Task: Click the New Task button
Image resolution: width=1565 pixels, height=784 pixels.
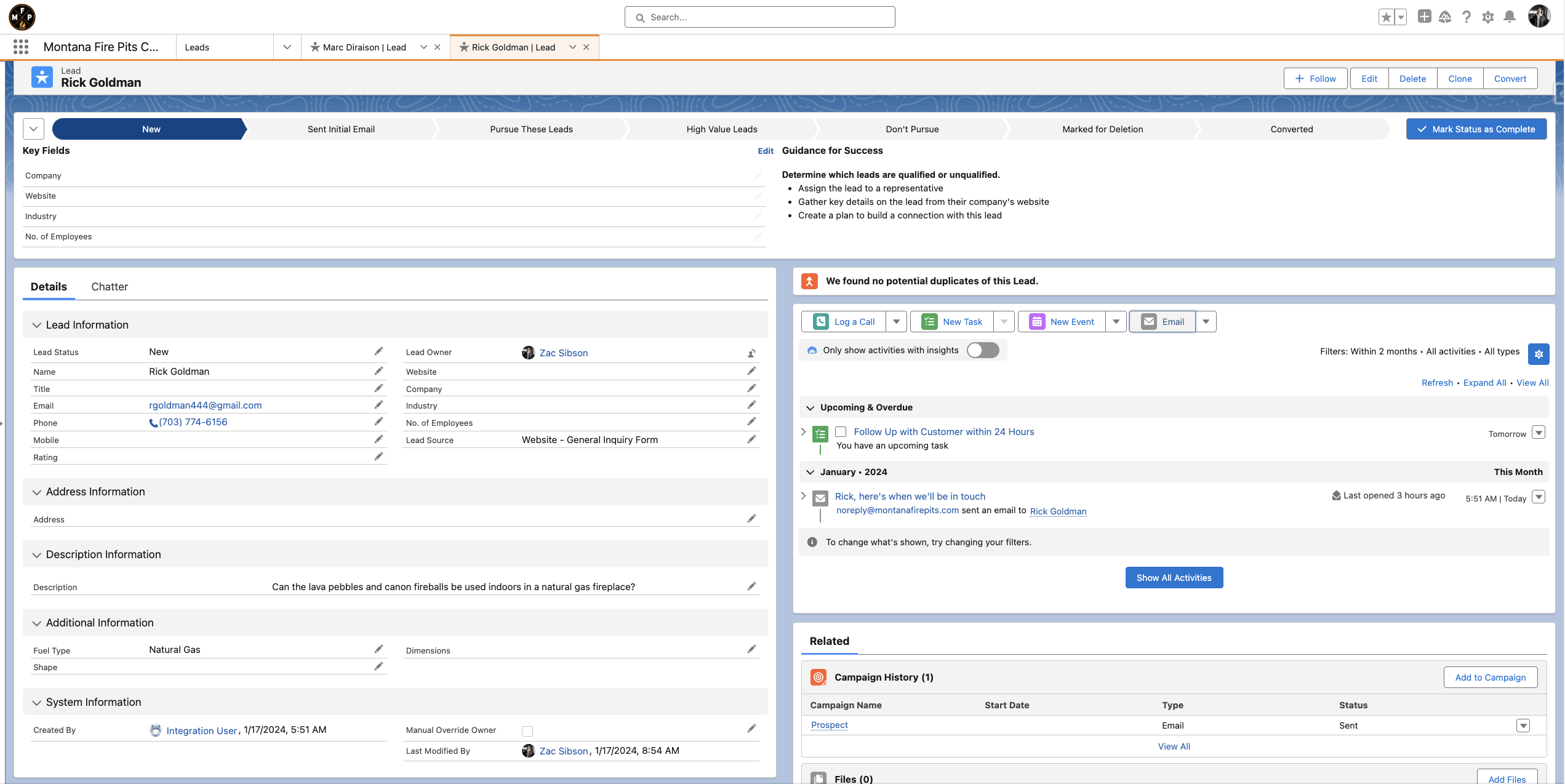Action: click(x=952, y=322)
